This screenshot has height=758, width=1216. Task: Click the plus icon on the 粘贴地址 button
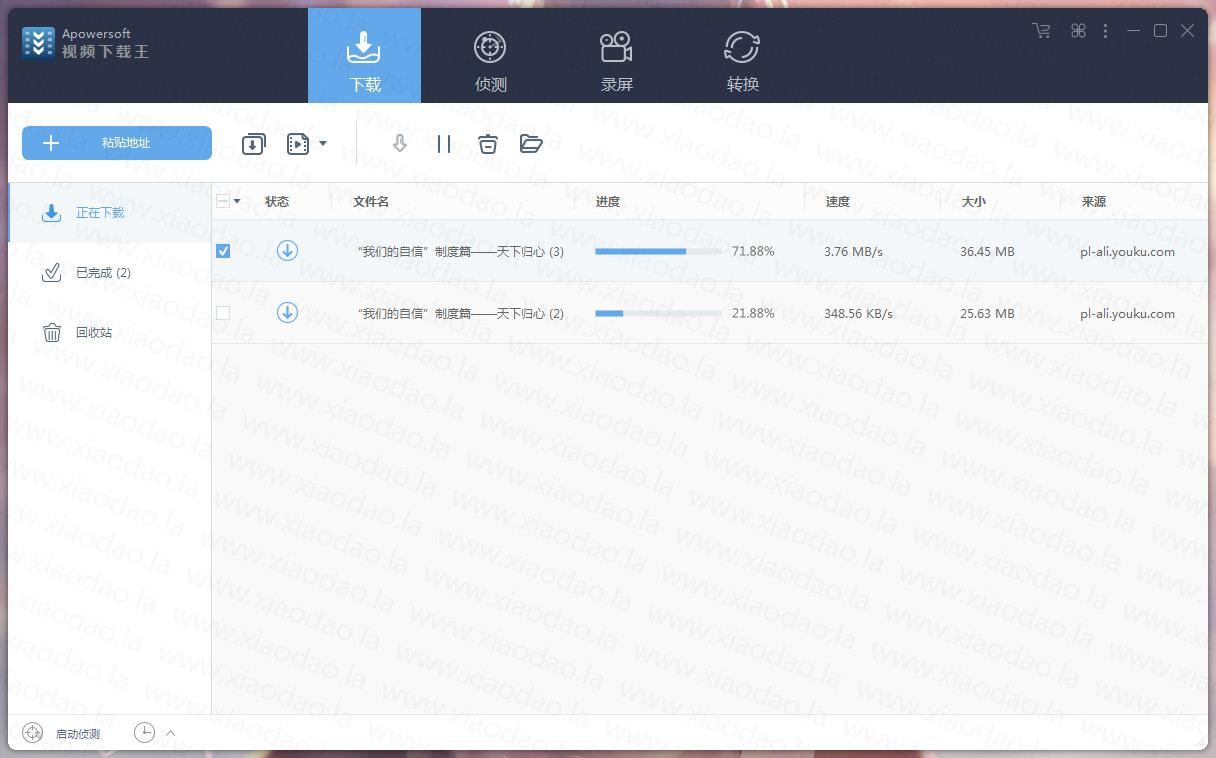click(51, 143)
